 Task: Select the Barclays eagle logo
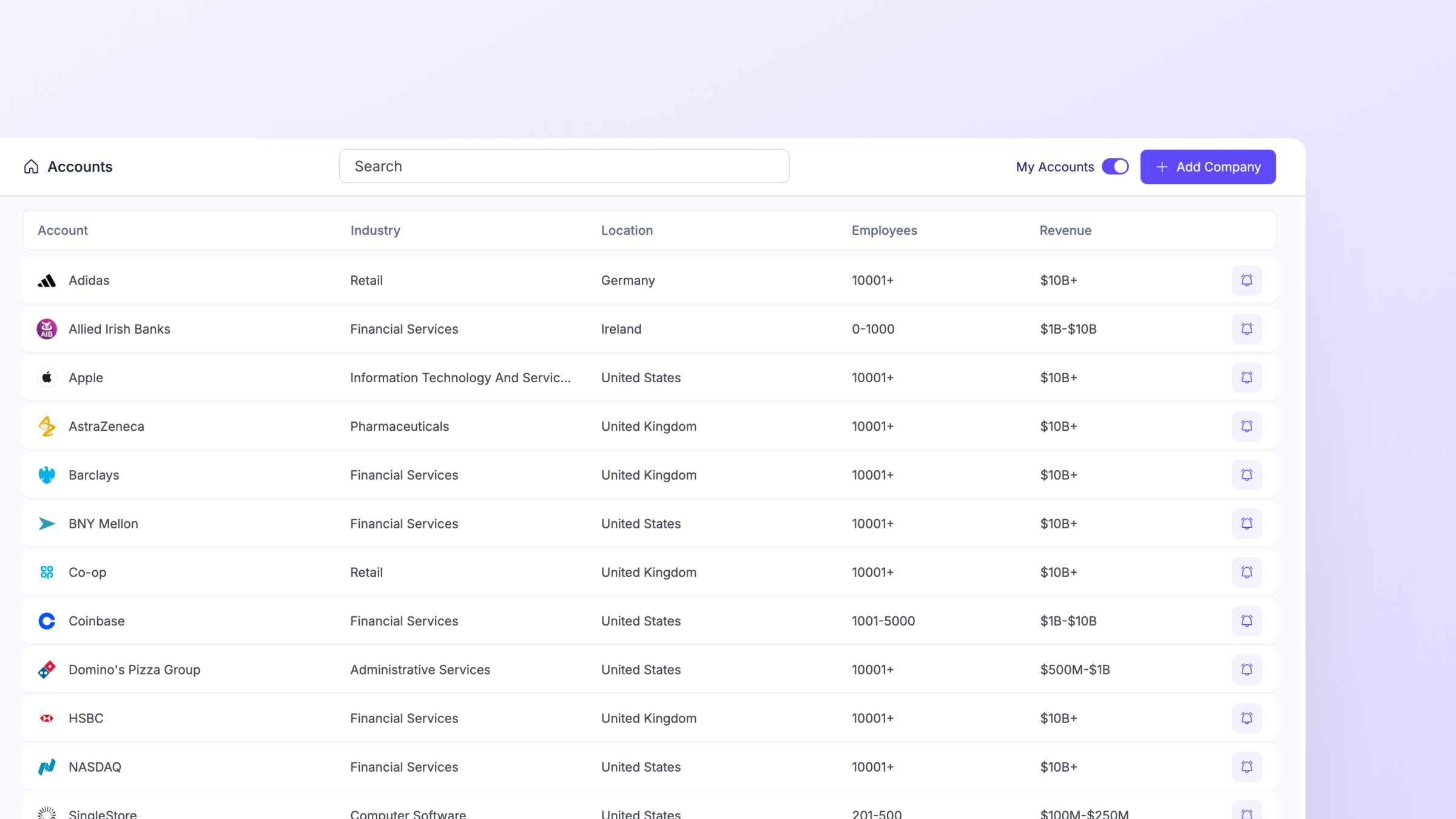(47, 475)
